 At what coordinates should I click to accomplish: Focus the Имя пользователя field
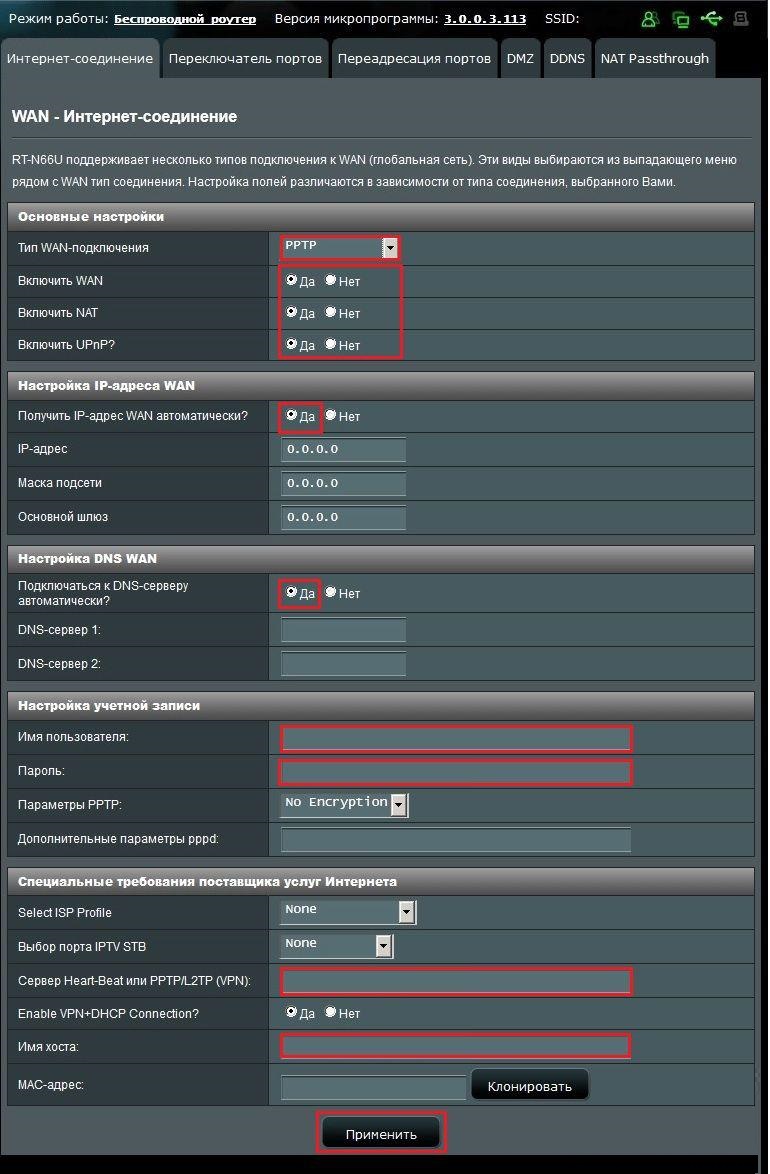(x=456, y=738)
